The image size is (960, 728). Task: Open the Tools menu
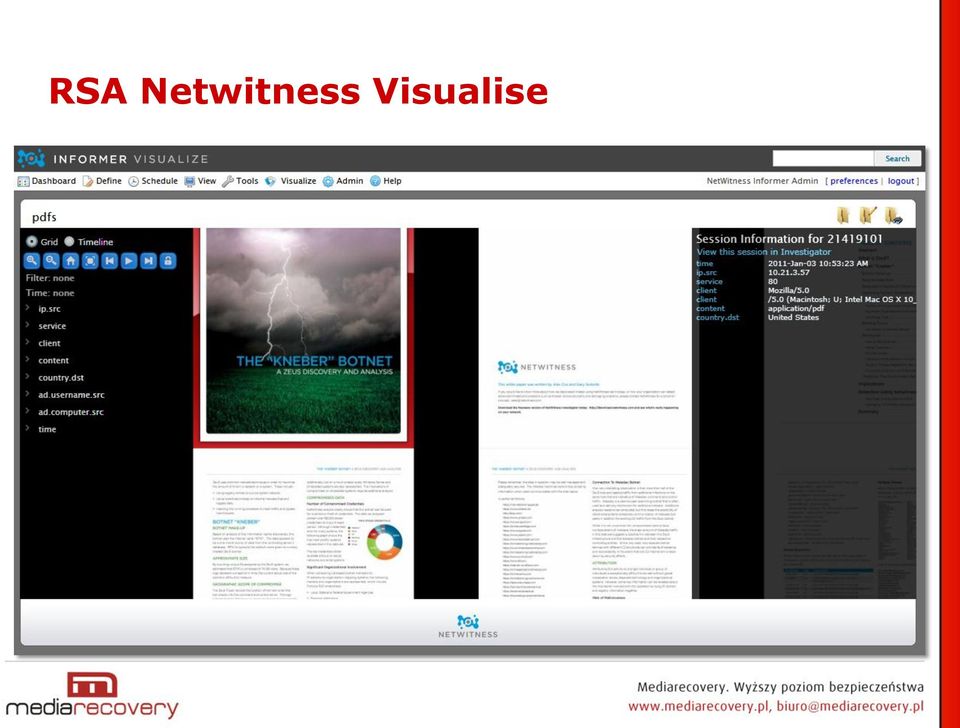coord(247,181)
